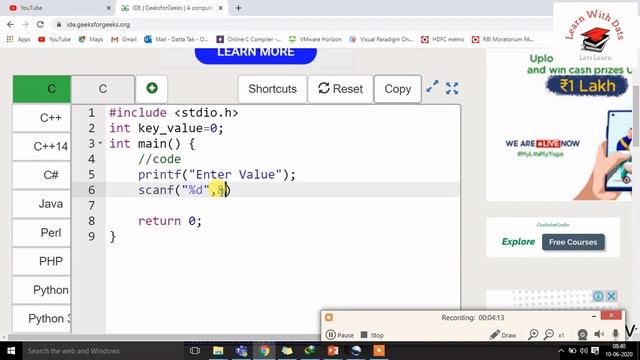Screen dimensions: 640x360
Task: Choose C++14 language
Action: coord(42,147)
